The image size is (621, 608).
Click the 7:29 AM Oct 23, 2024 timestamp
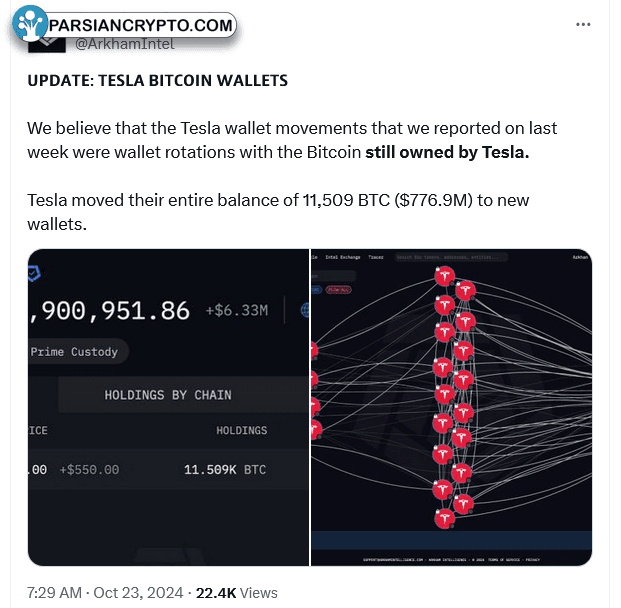click(x=105, y=593)
